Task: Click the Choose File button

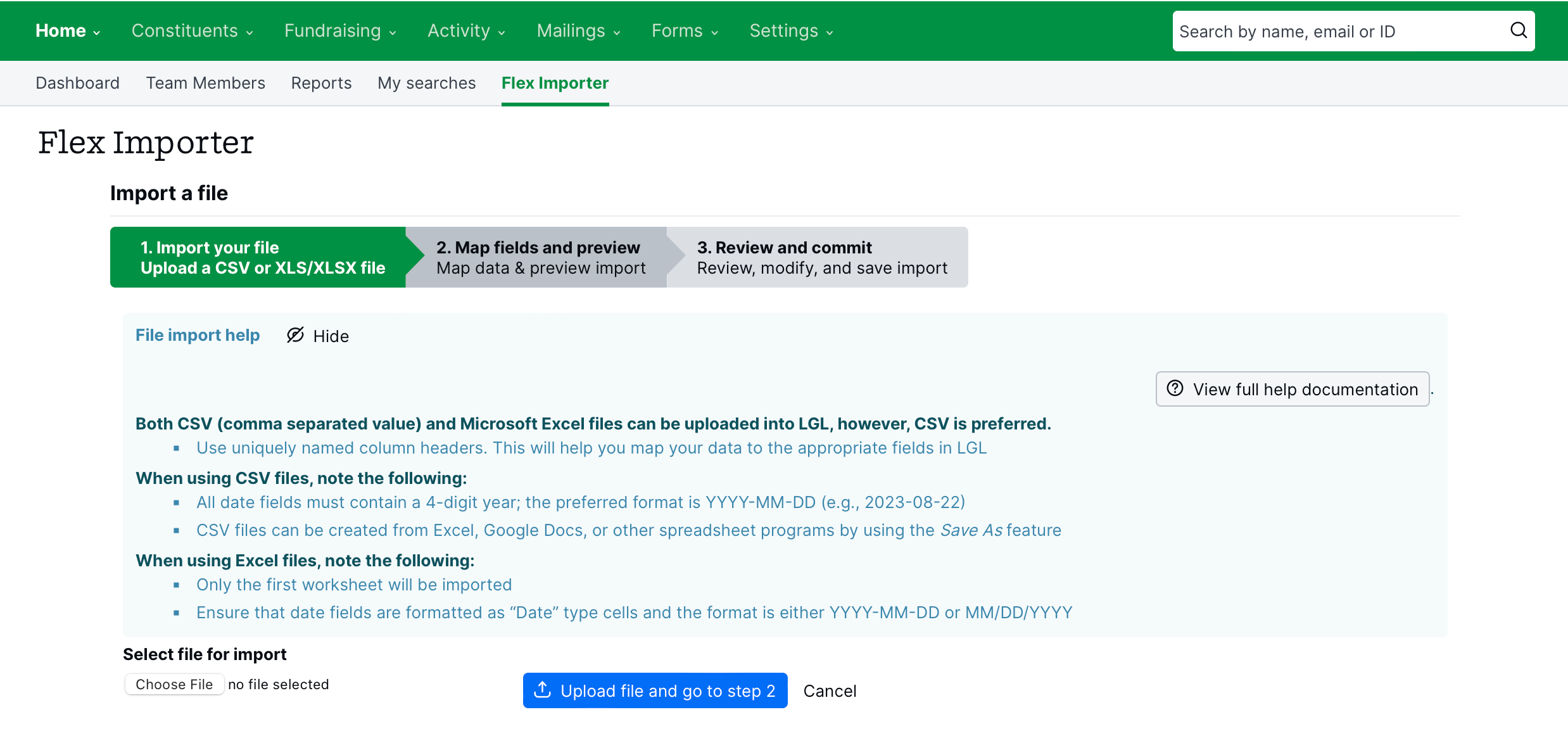Action: pyautogui.click(x=174, y=684)
